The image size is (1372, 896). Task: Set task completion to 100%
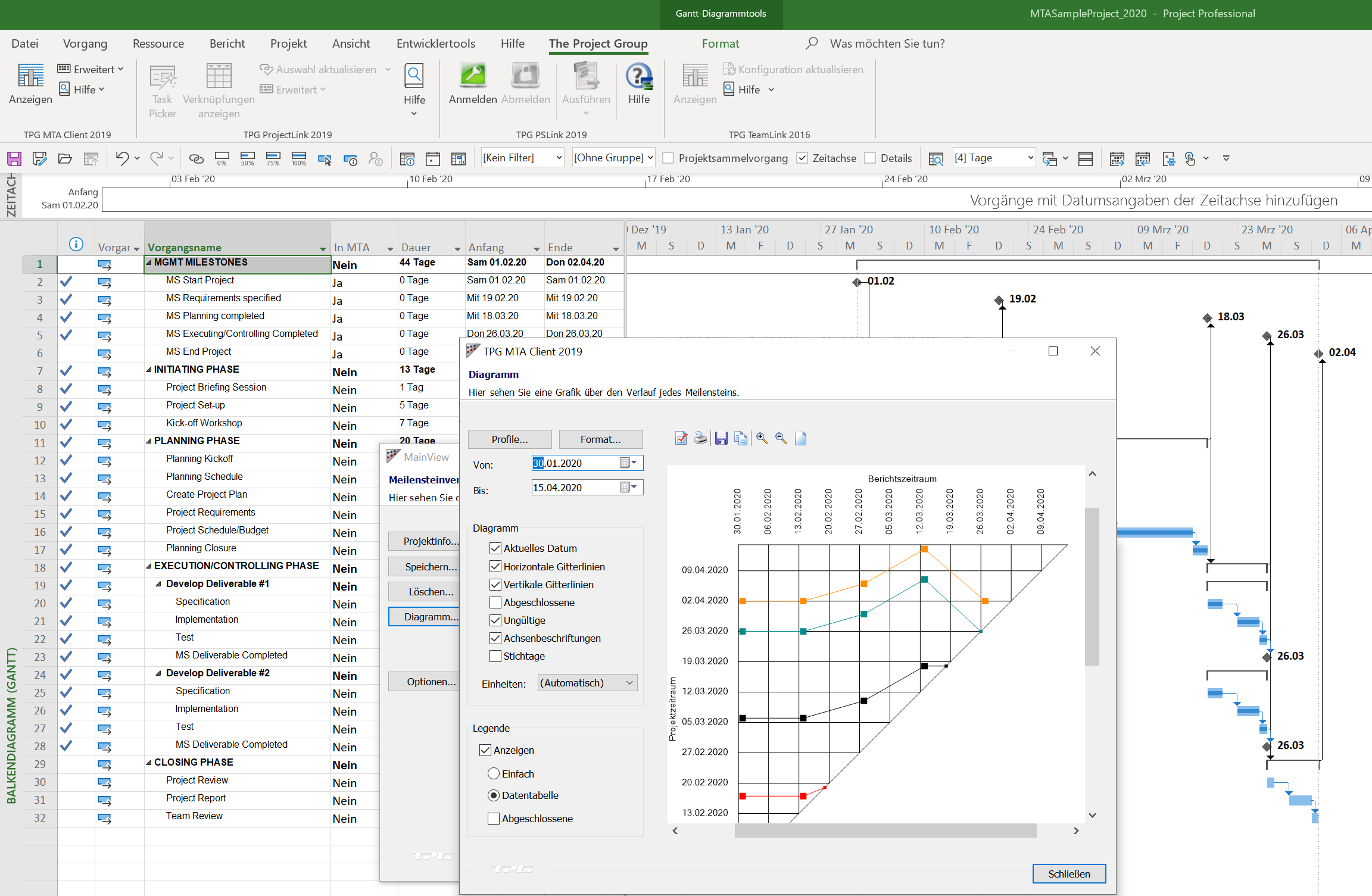[298, 158]
